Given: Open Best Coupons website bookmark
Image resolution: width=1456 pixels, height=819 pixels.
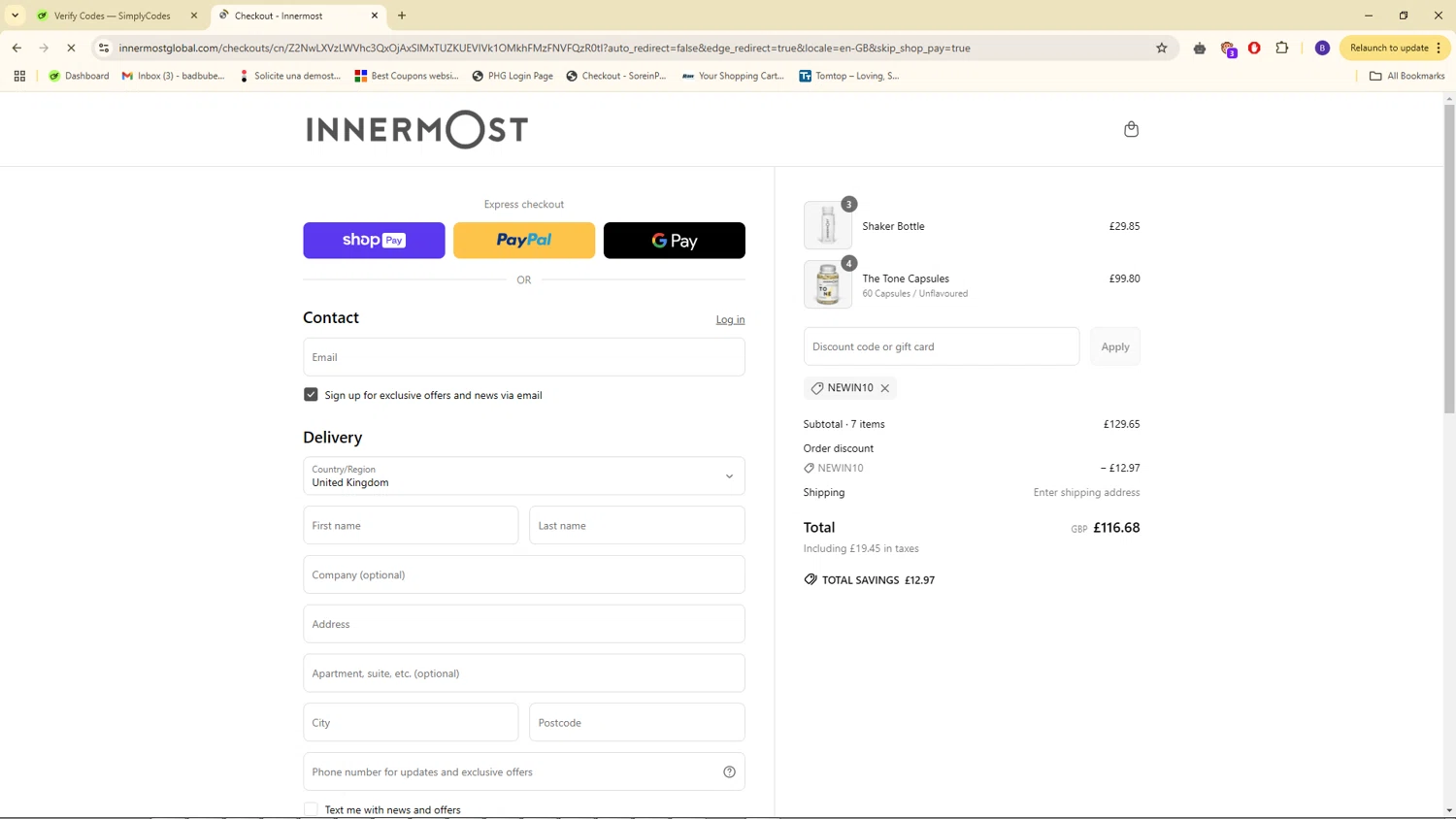Looking at the screenshot, I should point(407,76).
